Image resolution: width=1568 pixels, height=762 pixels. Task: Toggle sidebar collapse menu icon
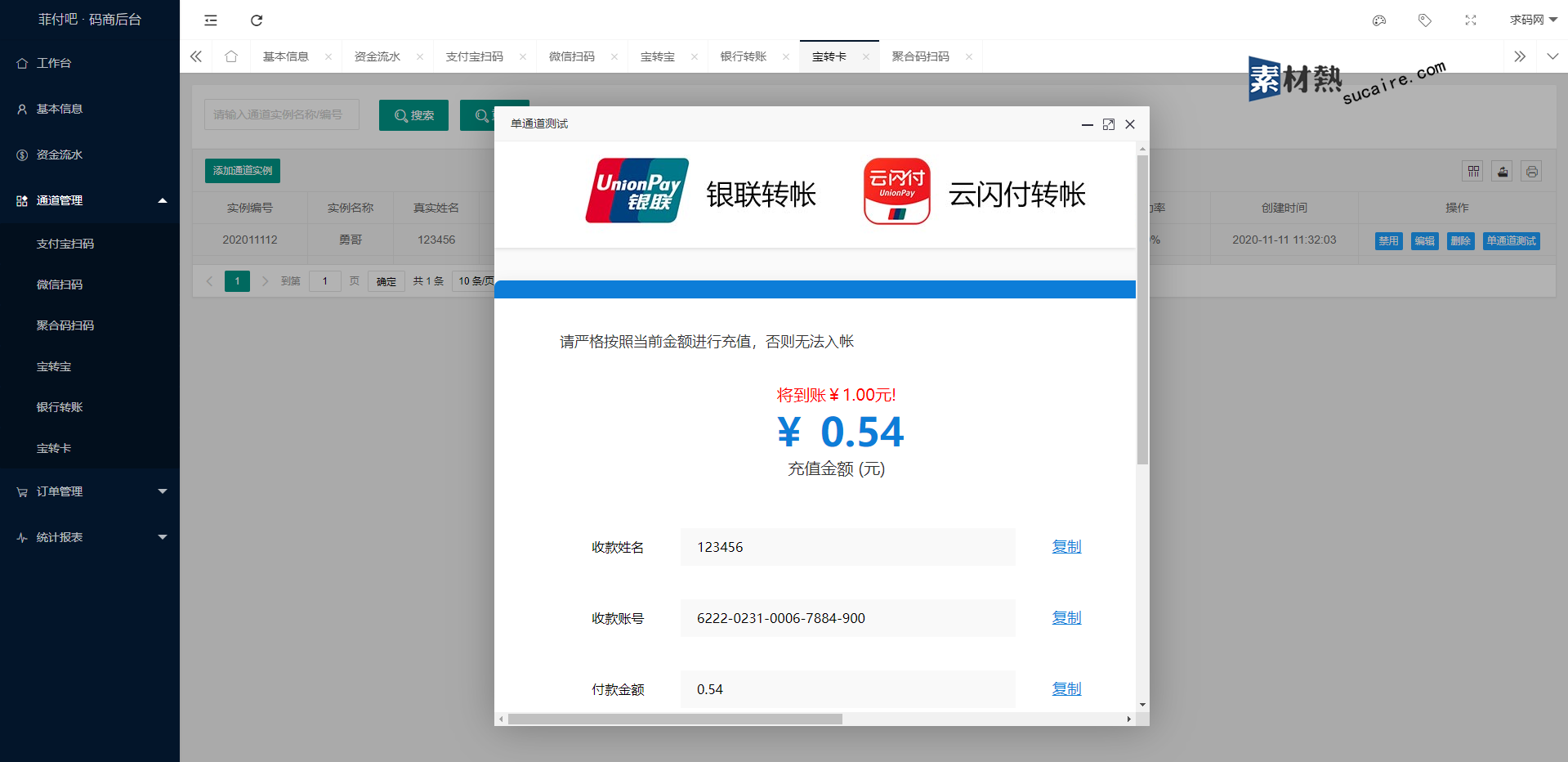tap(211, 20)
